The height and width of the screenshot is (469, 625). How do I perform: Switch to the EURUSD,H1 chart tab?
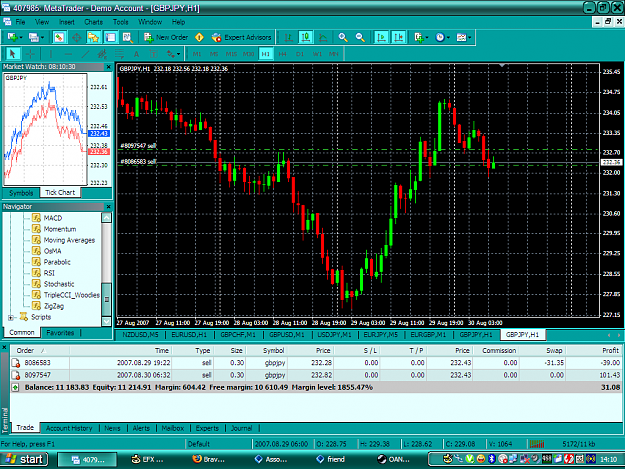(189, 335)
